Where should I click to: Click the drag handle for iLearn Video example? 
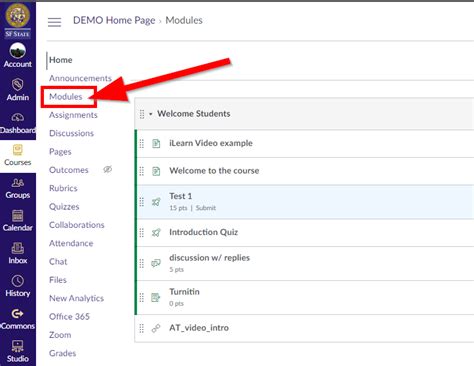point(142,143)
